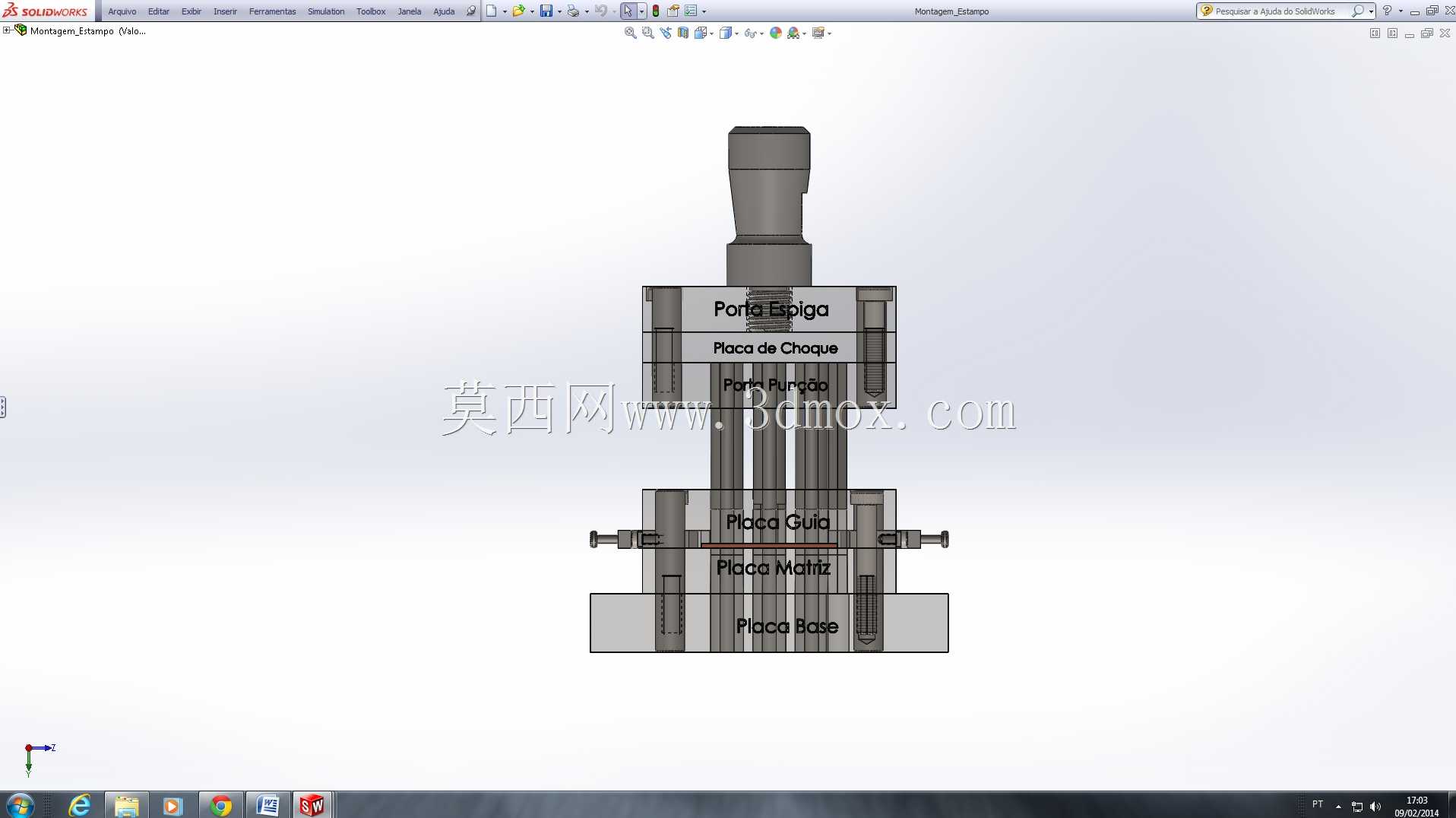The image size is (1456, 818).
Task: Activate the Select cursor tool
Action: 628,11
